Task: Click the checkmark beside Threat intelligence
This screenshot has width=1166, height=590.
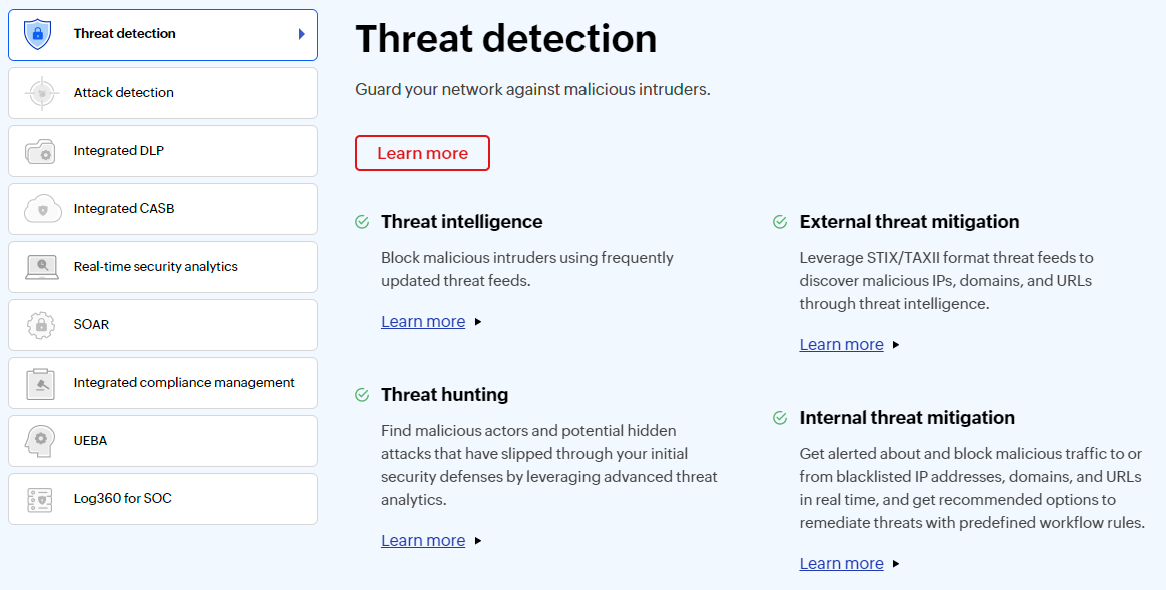Action: point(362,222)
